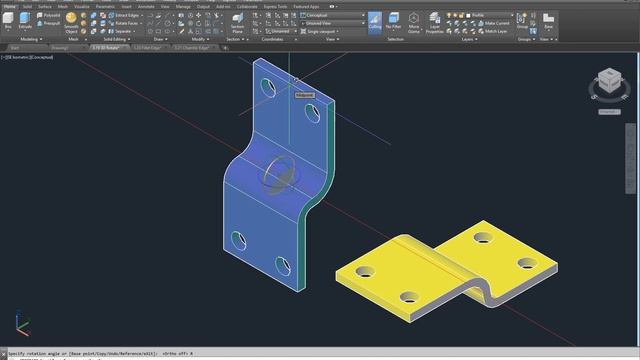This screenshot has height=360, width=640.
Task: Open the Single viewport dropdown
Action: pos(320,31)
